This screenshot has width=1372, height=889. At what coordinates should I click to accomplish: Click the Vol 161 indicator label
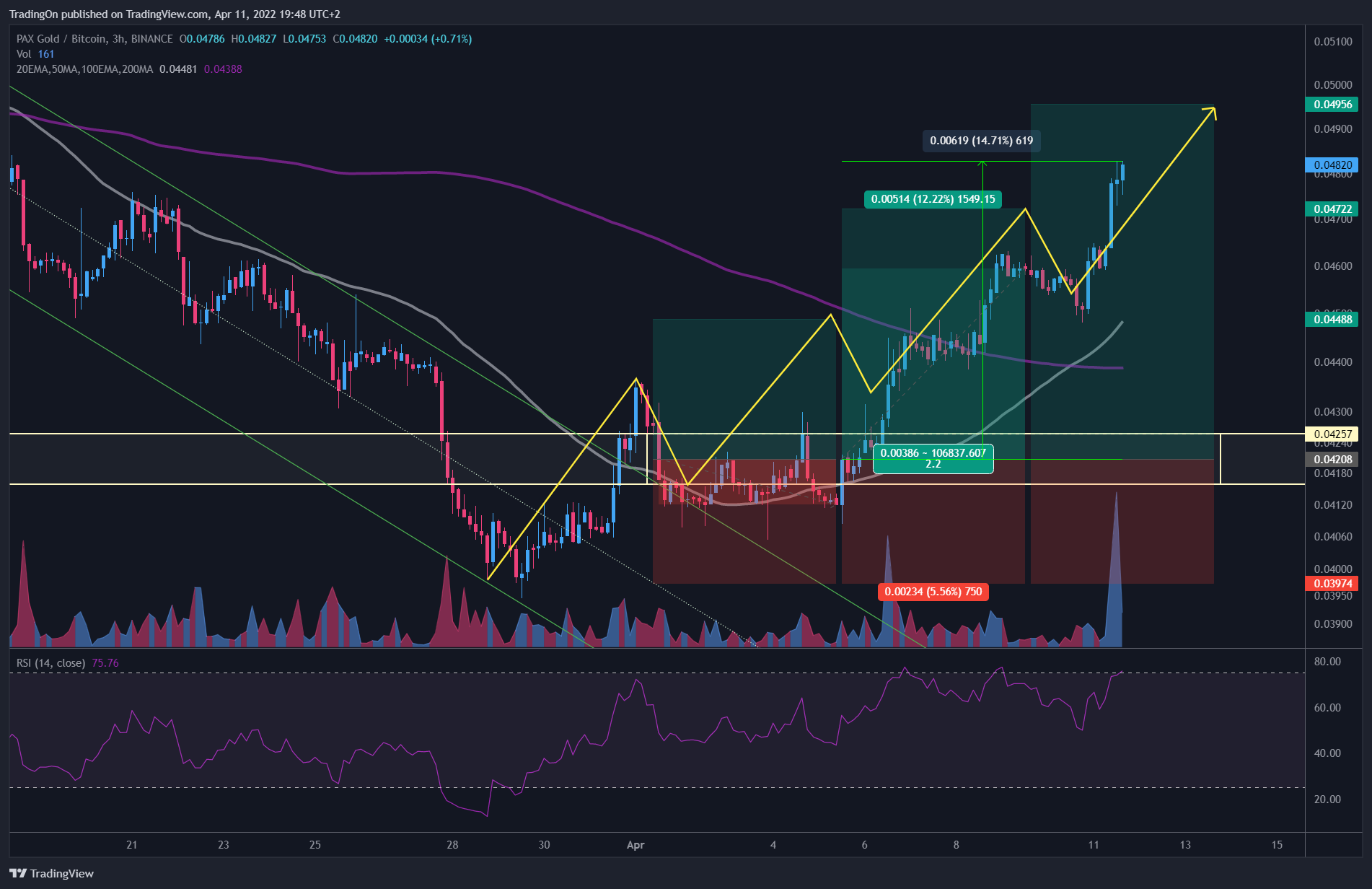tap(35, 54)
